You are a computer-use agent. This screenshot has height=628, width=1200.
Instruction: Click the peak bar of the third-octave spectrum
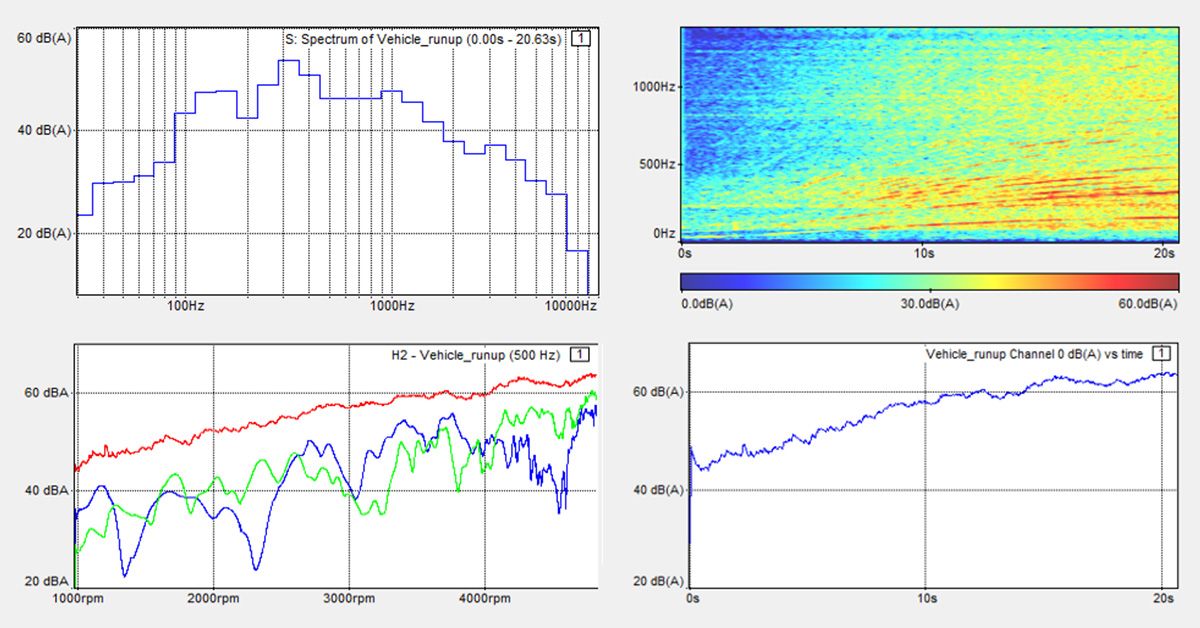[289, 61]
